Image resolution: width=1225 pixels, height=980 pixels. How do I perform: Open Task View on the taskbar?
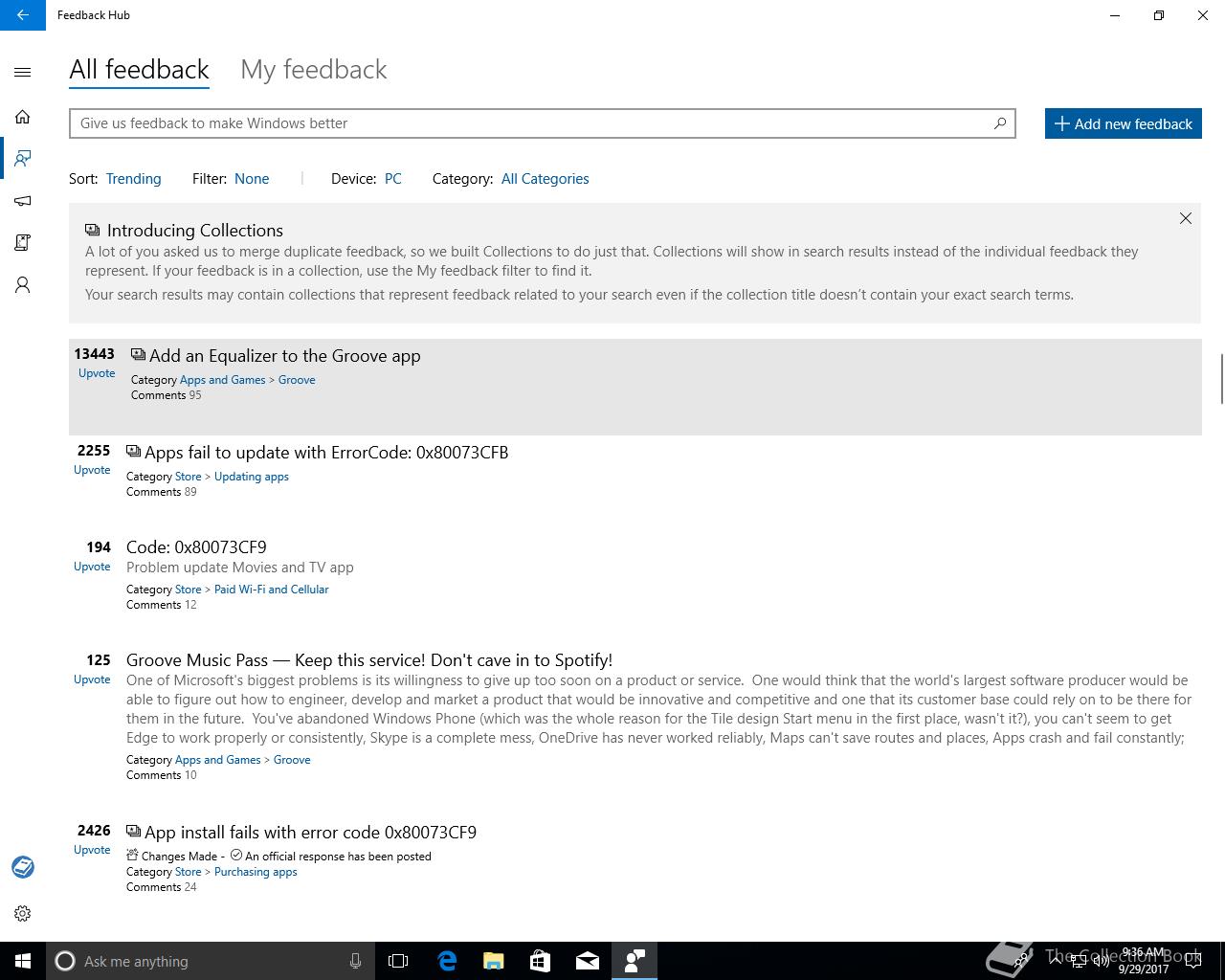click(398, 961)
